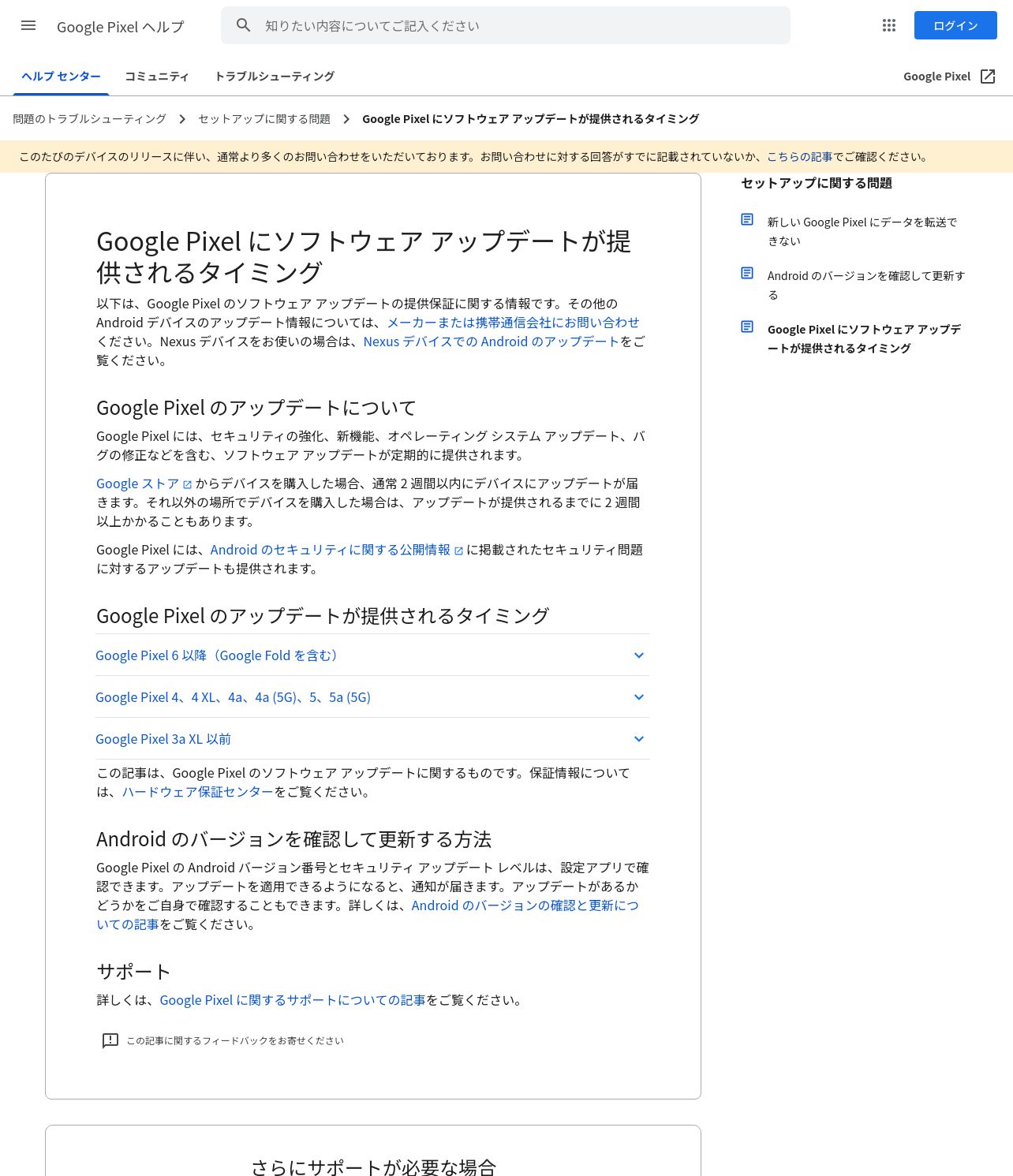Open Android のセキュリティに関する公開情報 link
The width and height of the screenshot is (1013, 1176).
pos(336,550)
